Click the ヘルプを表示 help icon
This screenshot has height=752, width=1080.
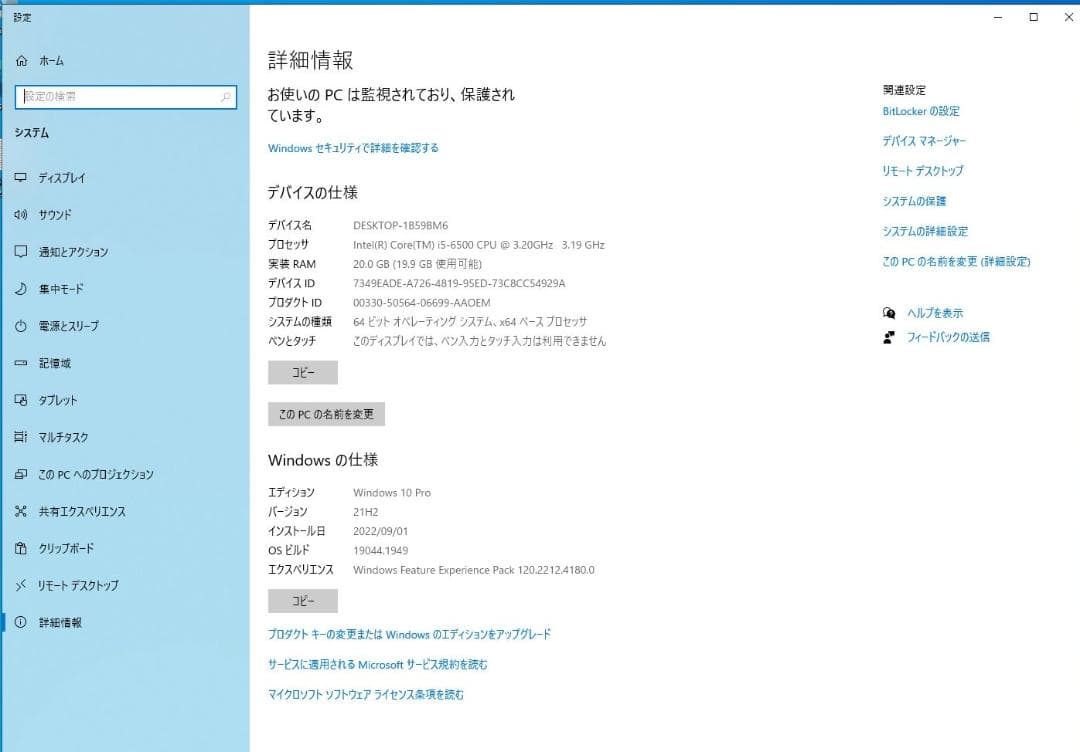[889, 312]
